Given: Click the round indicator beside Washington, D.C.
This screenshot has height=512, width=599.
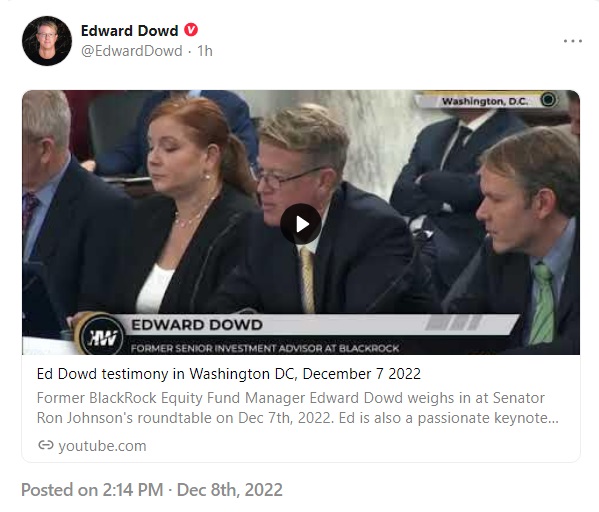Looking at the screenshot, I should click(548, 100).
